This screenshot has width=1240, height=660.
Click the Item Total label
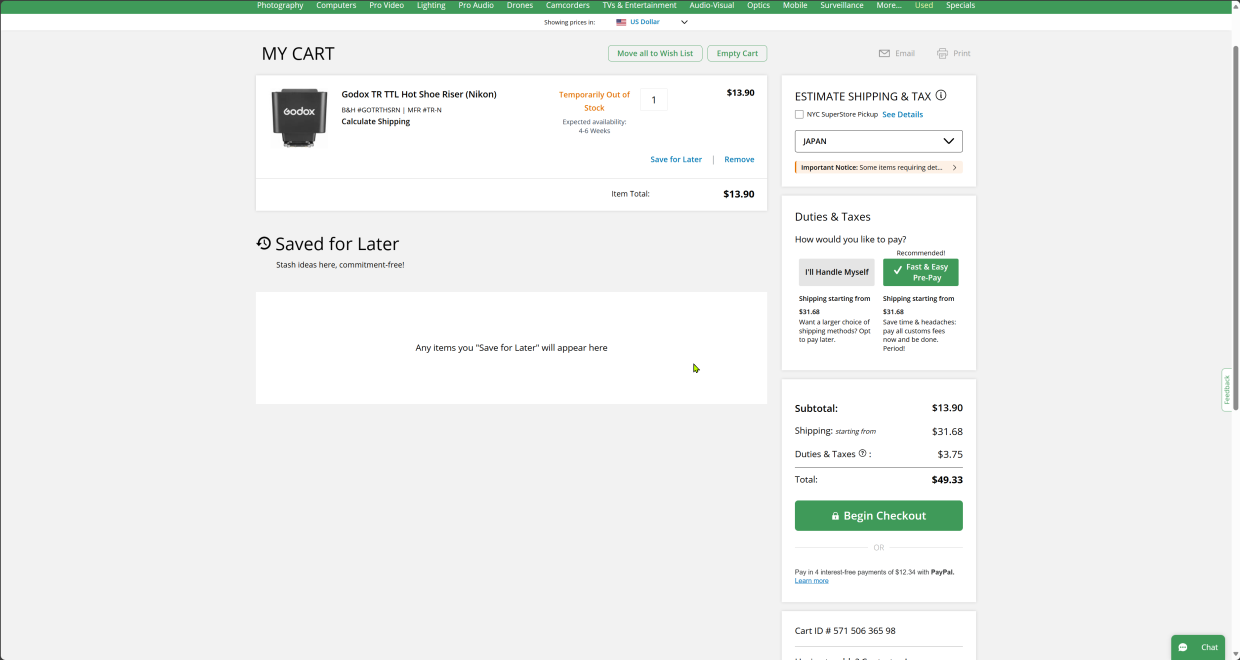click(x=631, y=194)
